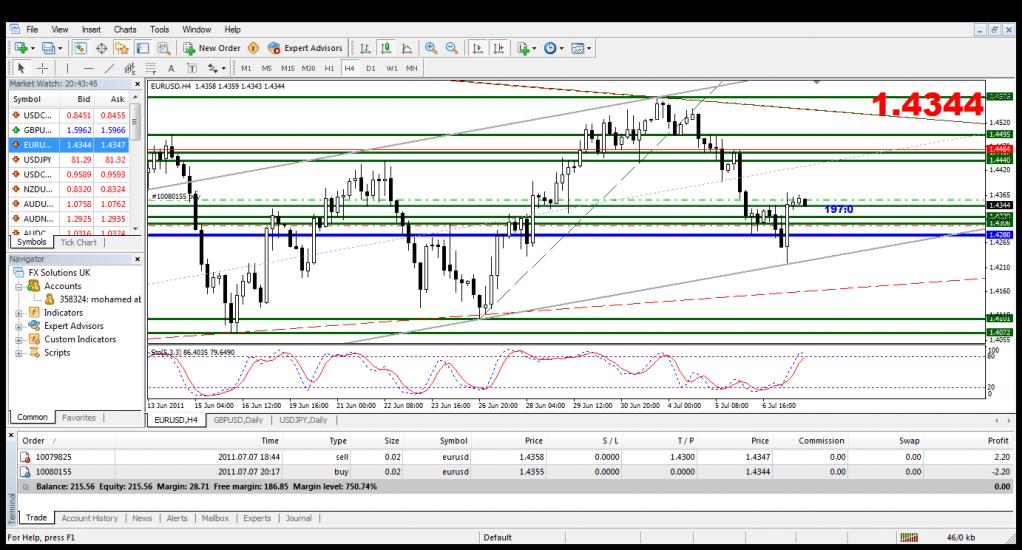Enable the H1 timeframe
The height and width of the screenshot is (550, 1022).
pos(329,68)
